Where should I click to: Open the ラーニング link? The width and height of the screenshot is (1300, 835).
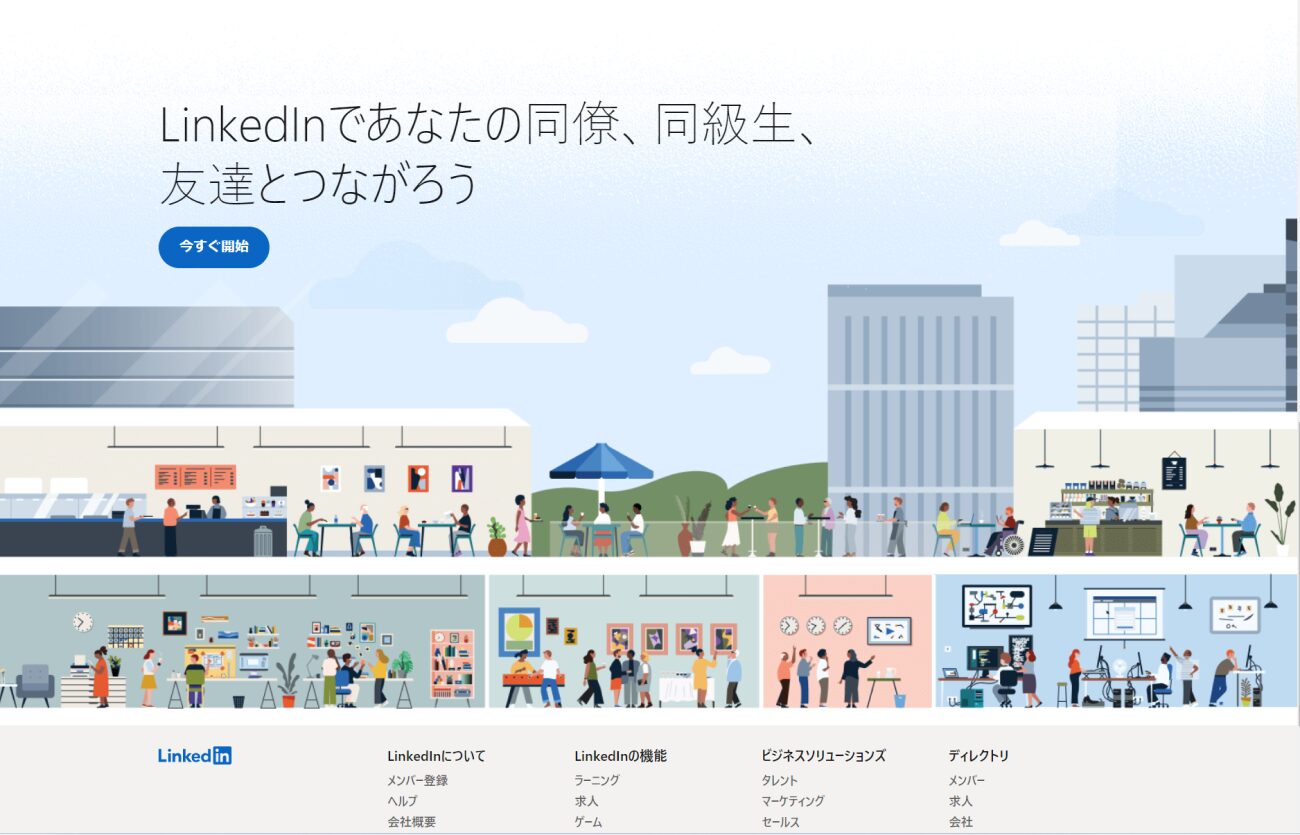[x=597, y=780]
